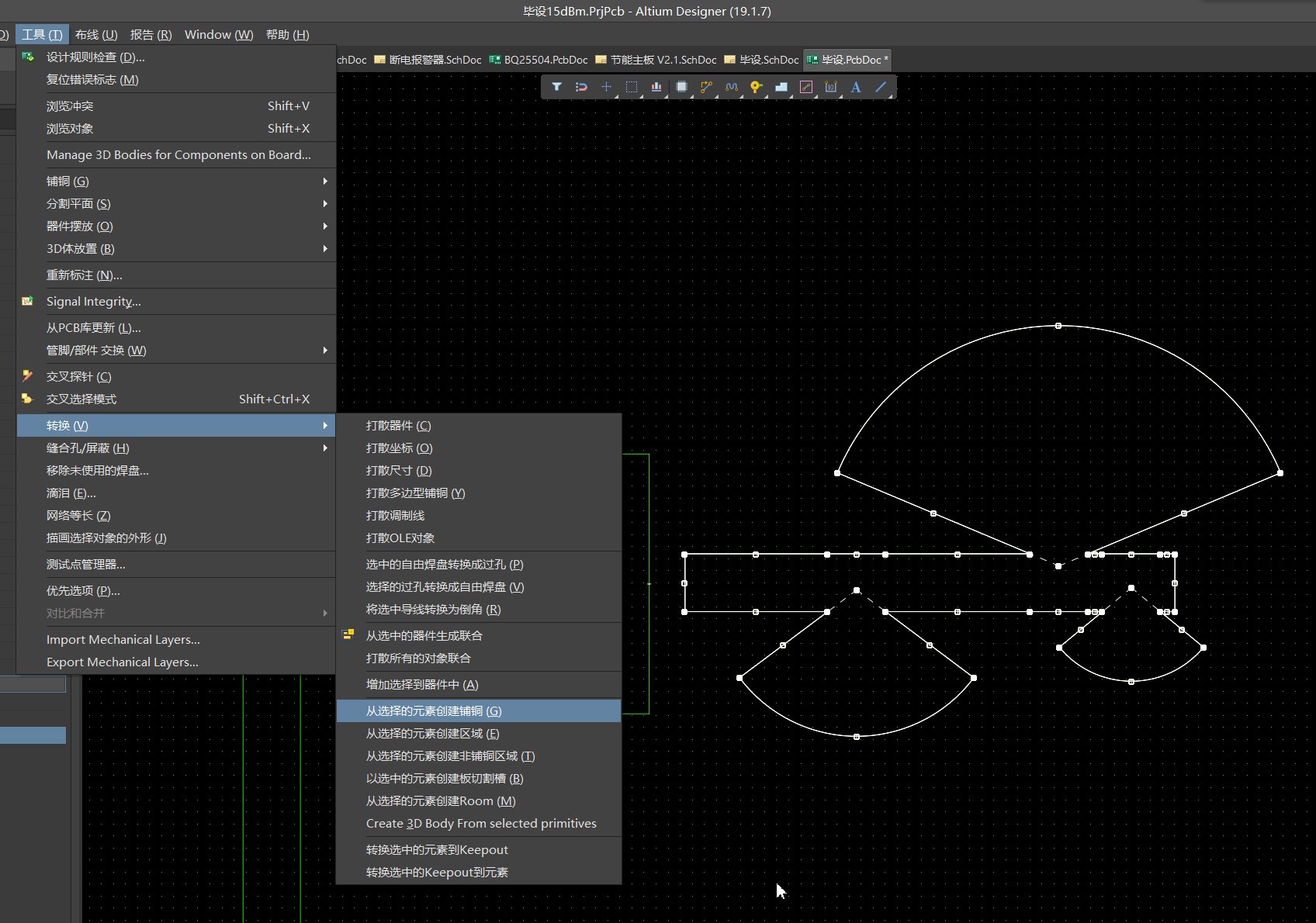This screenshot has width=1316, height=923.
Task: Choose 网络等长 (Z)
Action: point(176,516)
